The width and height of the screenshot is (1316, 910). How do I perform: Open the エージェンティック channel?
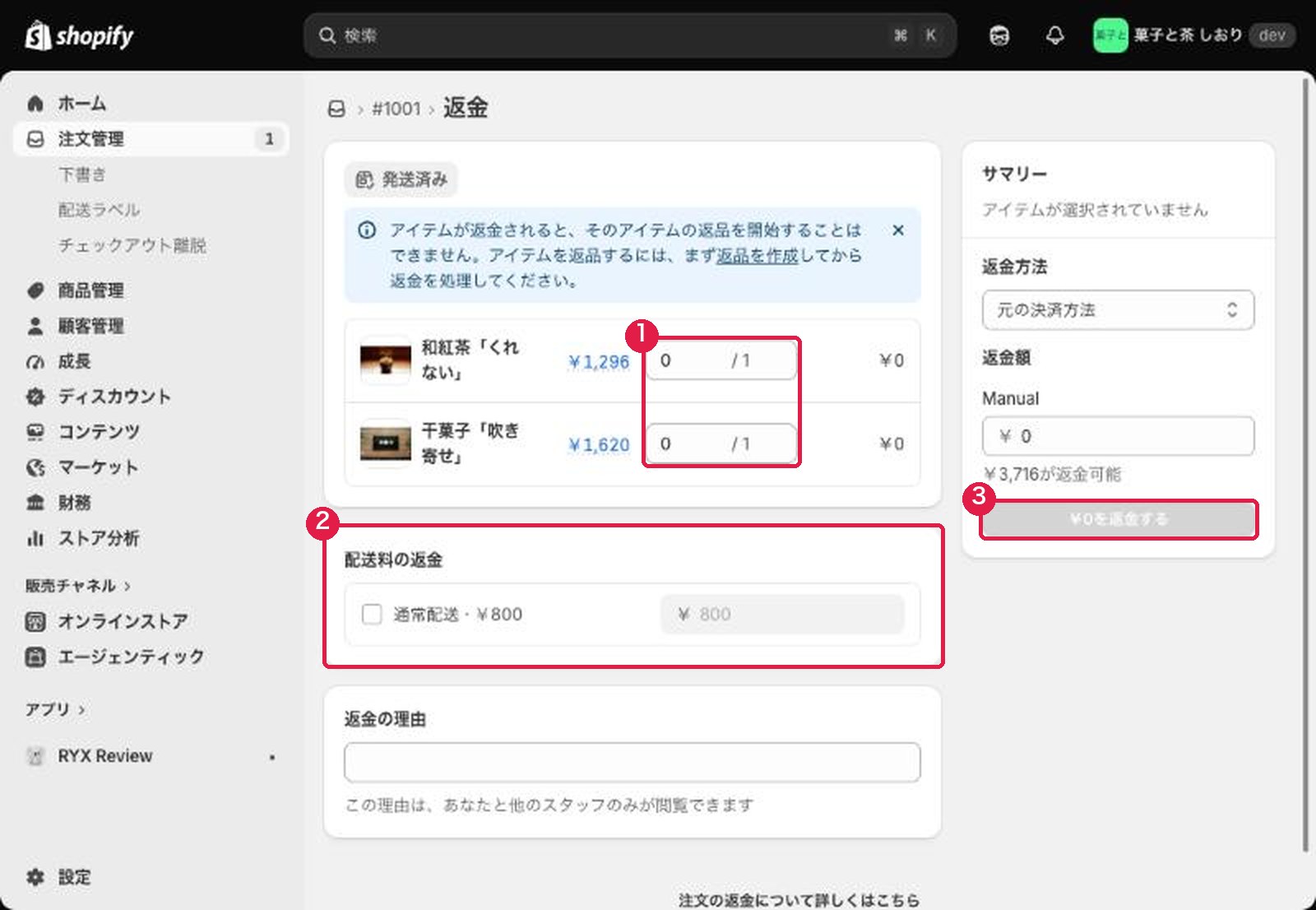131,657
